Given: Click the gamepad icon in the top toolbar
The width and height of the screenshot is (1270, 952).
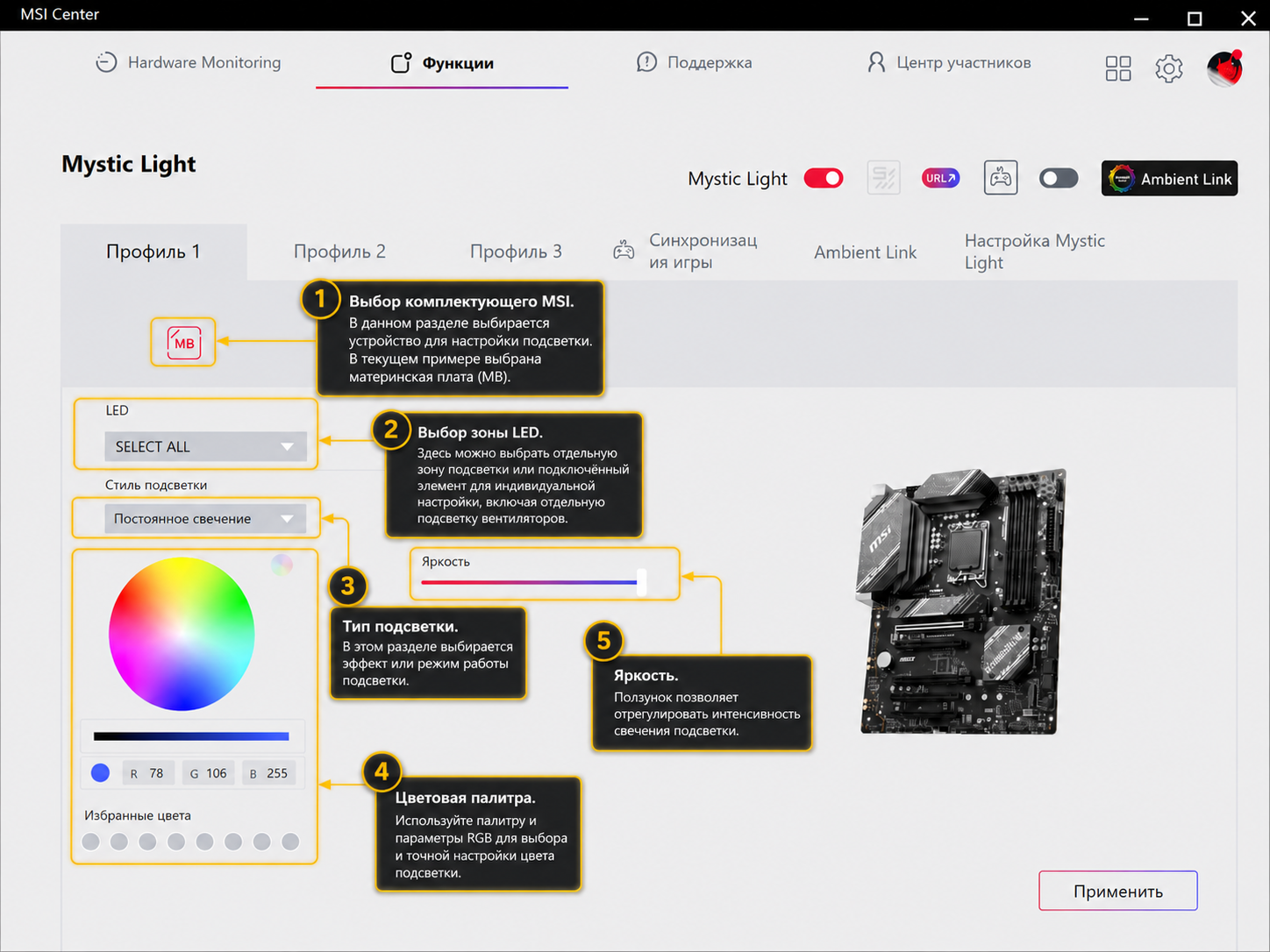Looking at the screenshot, I should (x=1001, y=178).
